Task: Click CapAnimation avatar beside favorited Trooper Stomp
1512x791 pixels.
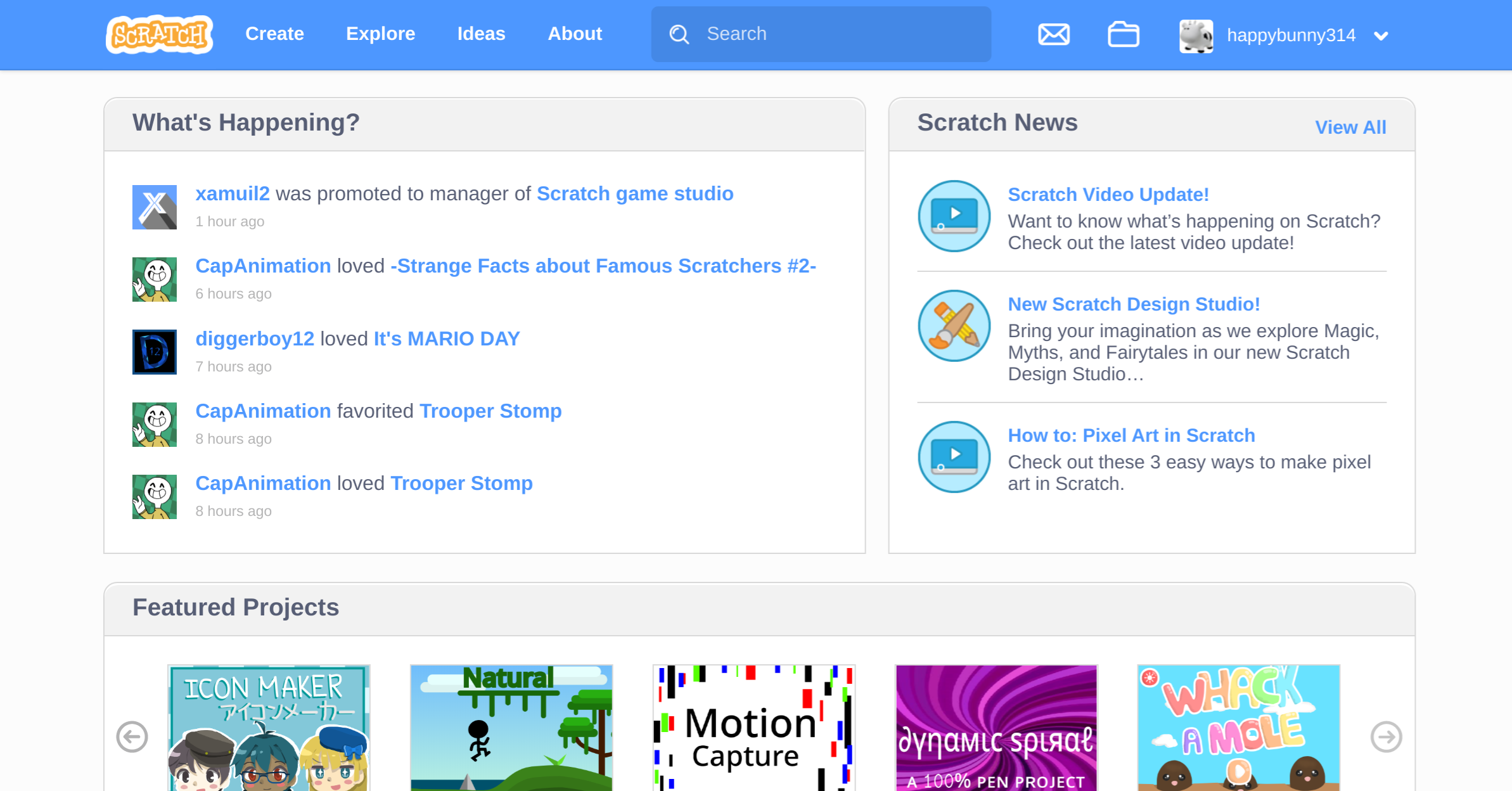Action: [155, 425]
